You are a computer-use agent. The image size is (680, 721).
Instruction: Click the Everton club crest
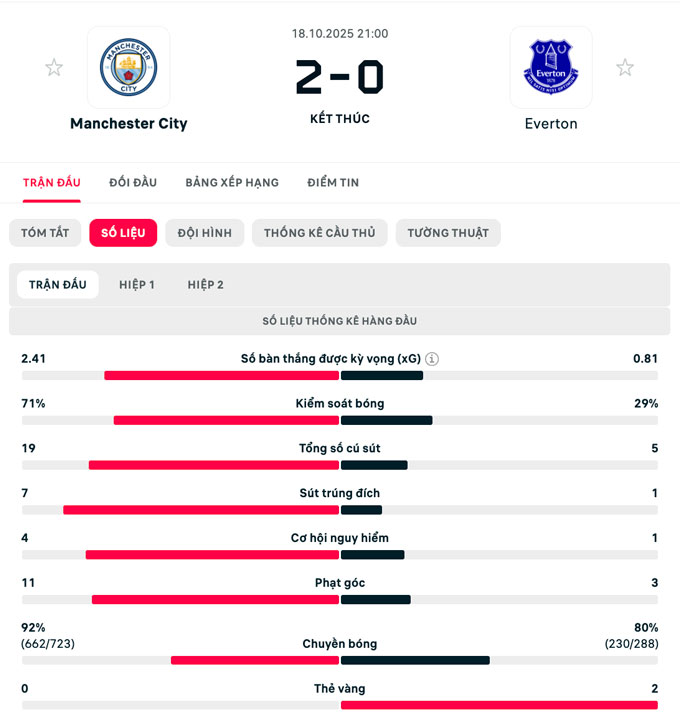pos(551,67)
